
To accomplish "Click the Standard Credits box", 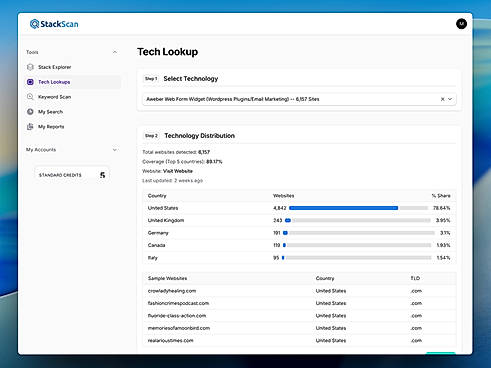I will (72, 175).
